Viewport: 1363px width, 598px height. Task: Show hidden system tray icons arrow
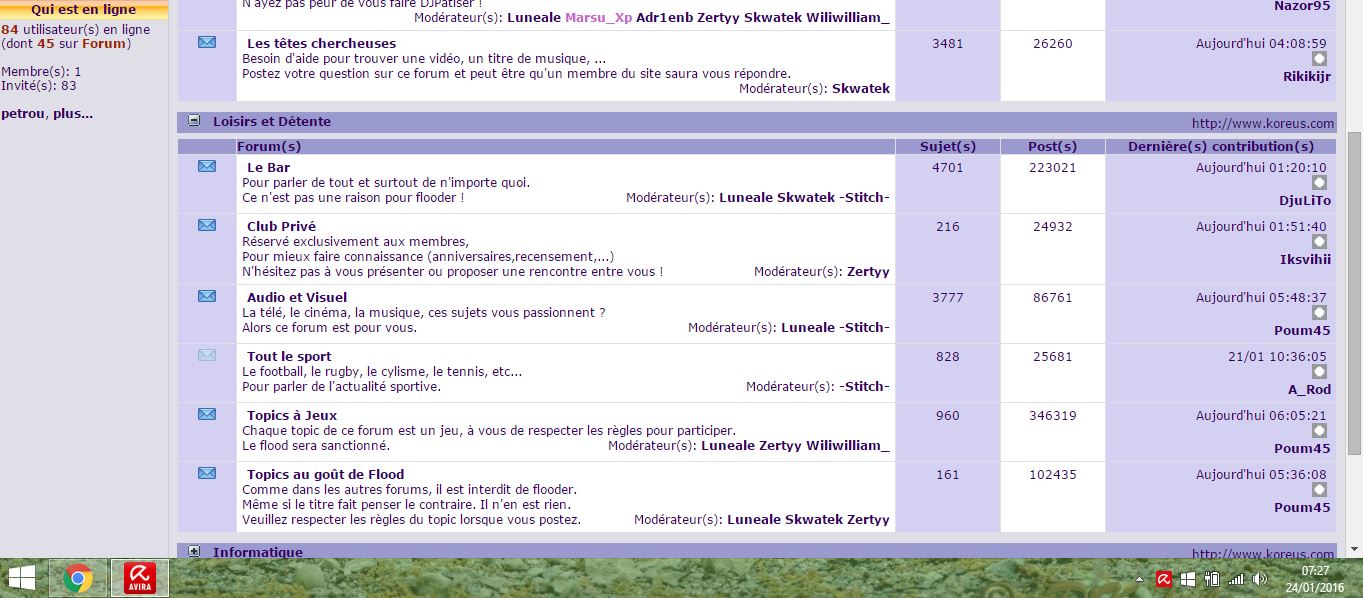pos(1140,579)
